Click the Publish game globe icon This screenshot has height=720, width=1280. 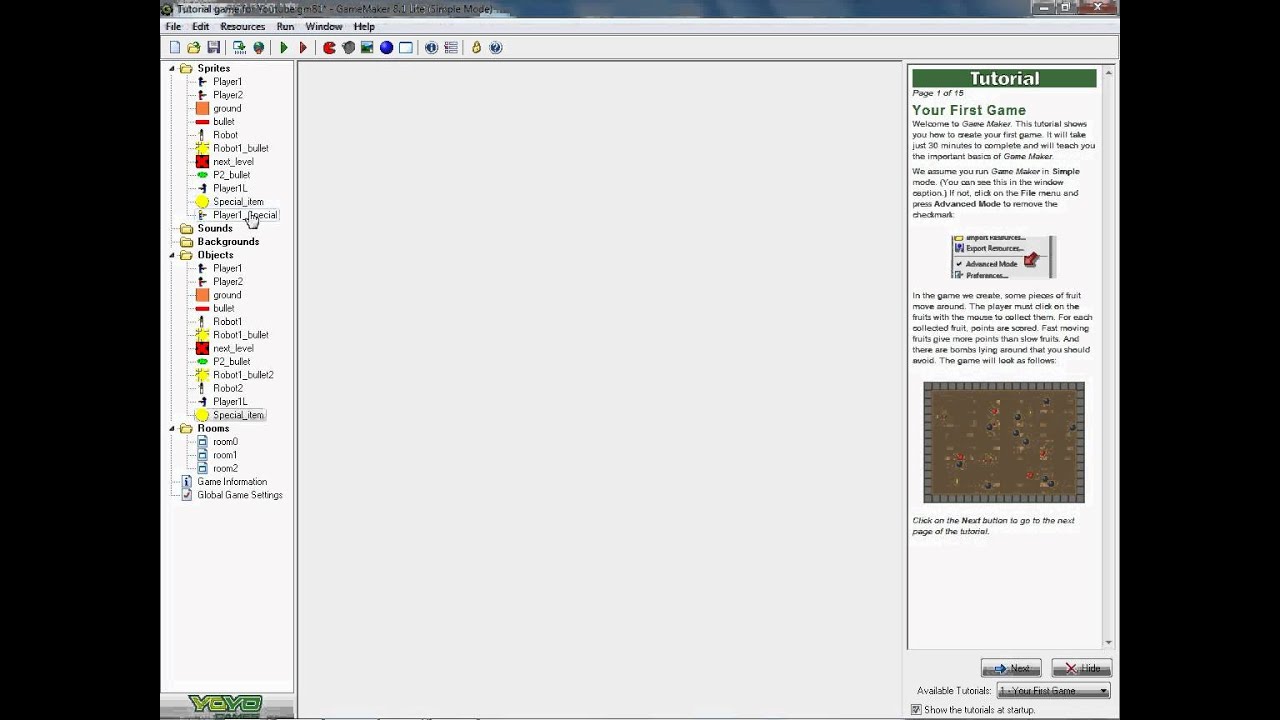click(259, 47)
